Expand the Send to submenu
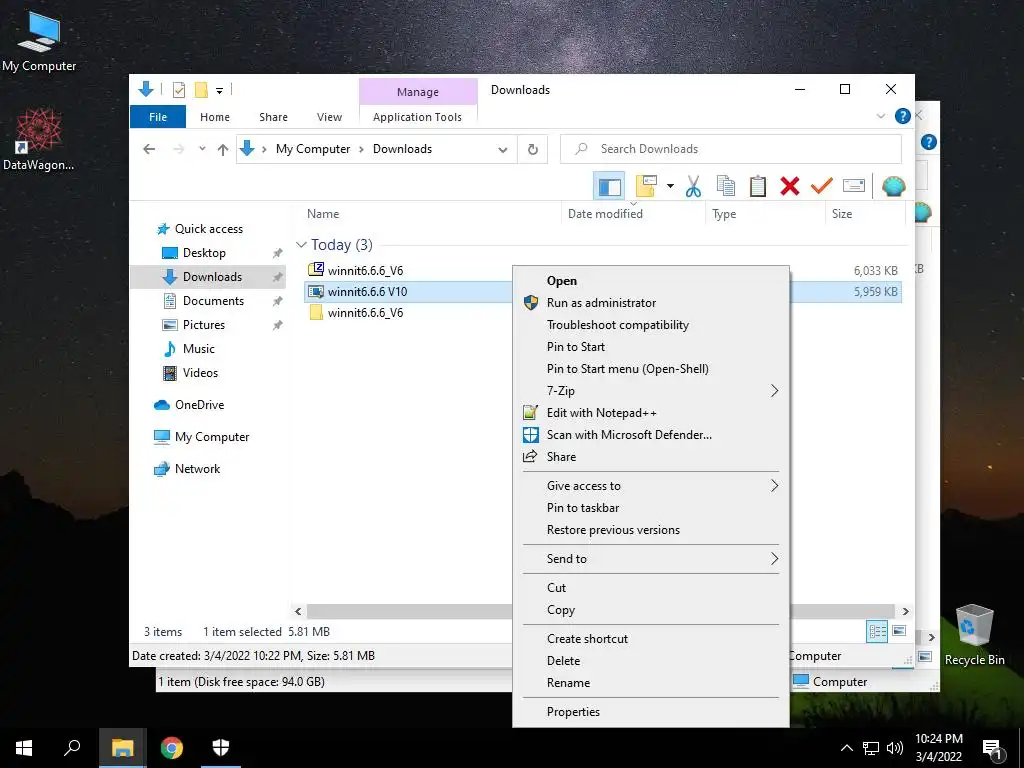Image resolution: width=1024 pixels, height=768 pixels. tap(651, 558)
